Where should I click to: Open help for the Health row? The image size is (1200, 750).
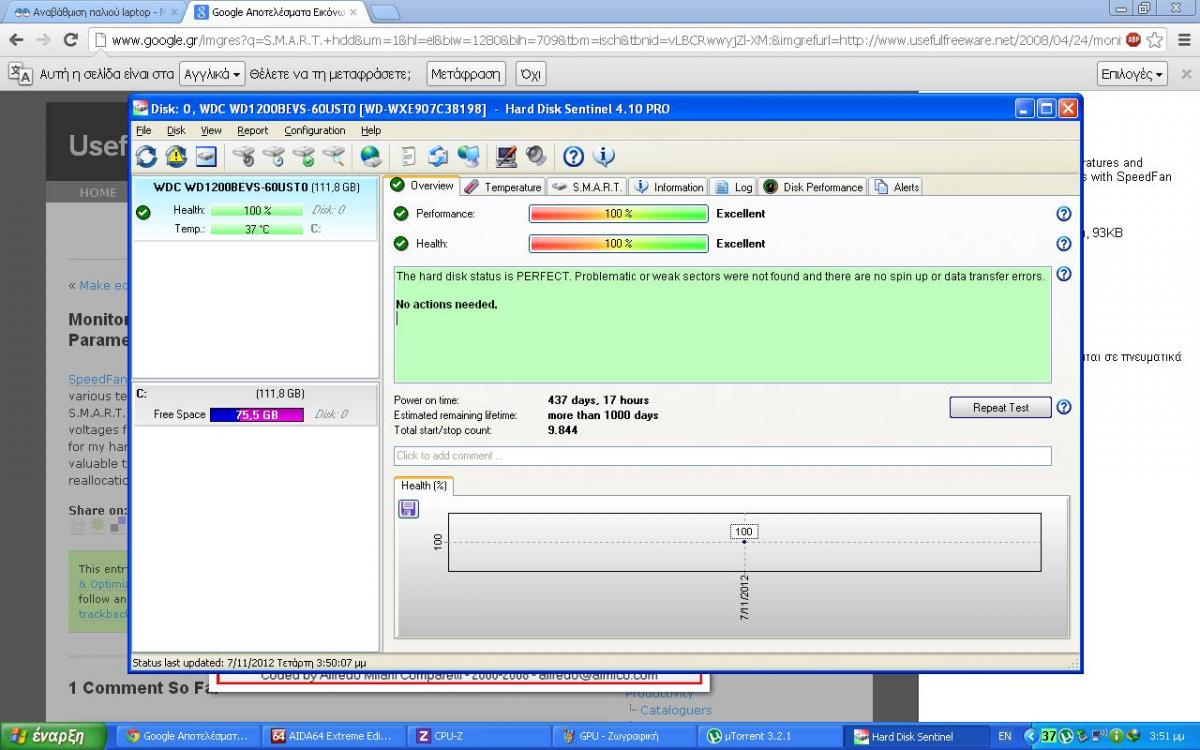[x=1064, y=244]
